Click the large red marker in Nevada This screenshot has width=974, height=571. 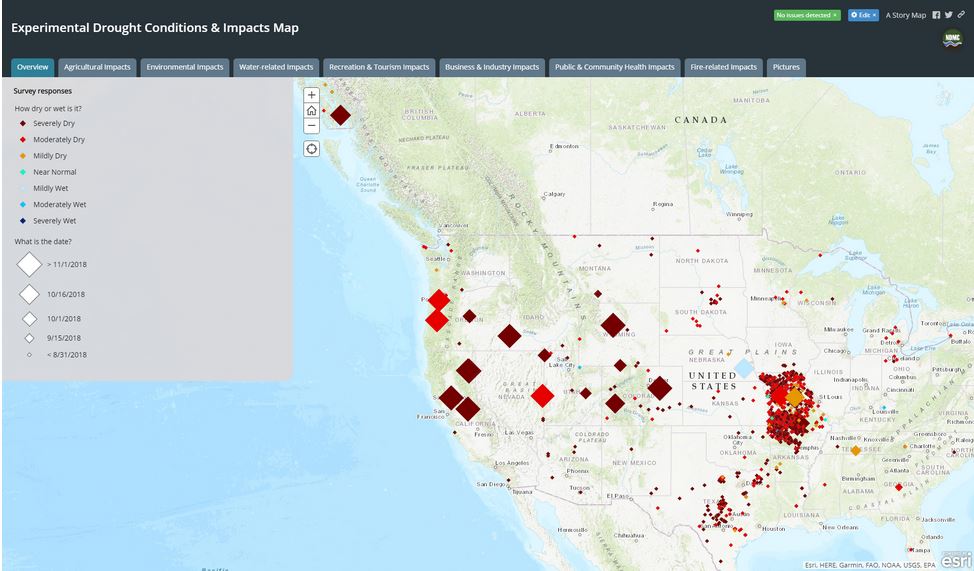point(542,396)
